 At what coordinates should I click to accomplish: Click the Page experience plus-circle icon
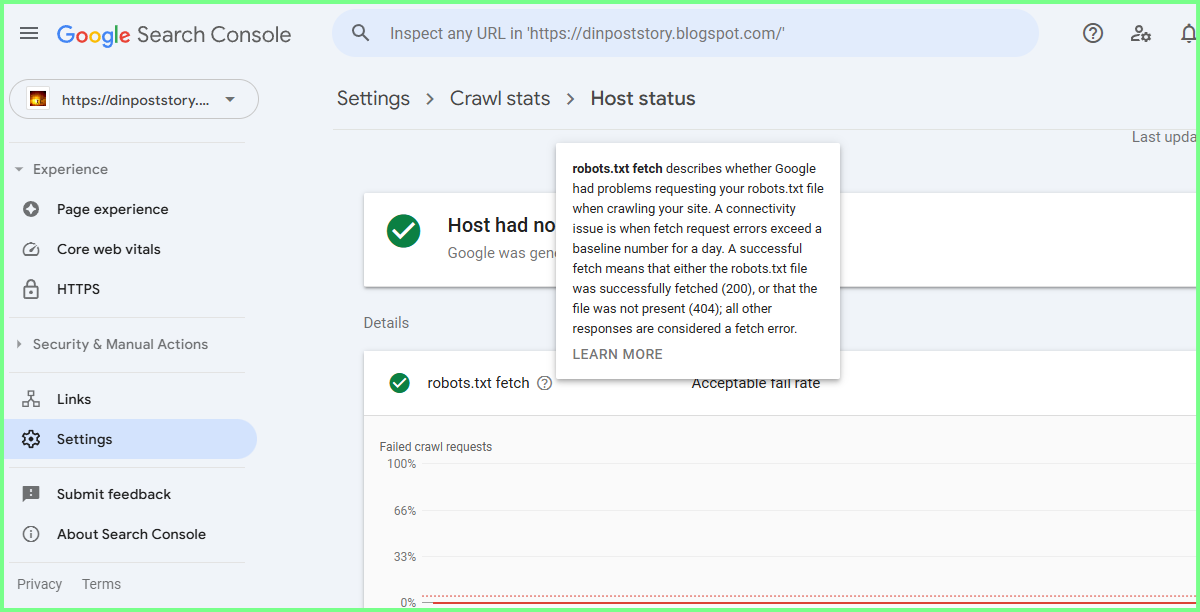click(31, 209)
